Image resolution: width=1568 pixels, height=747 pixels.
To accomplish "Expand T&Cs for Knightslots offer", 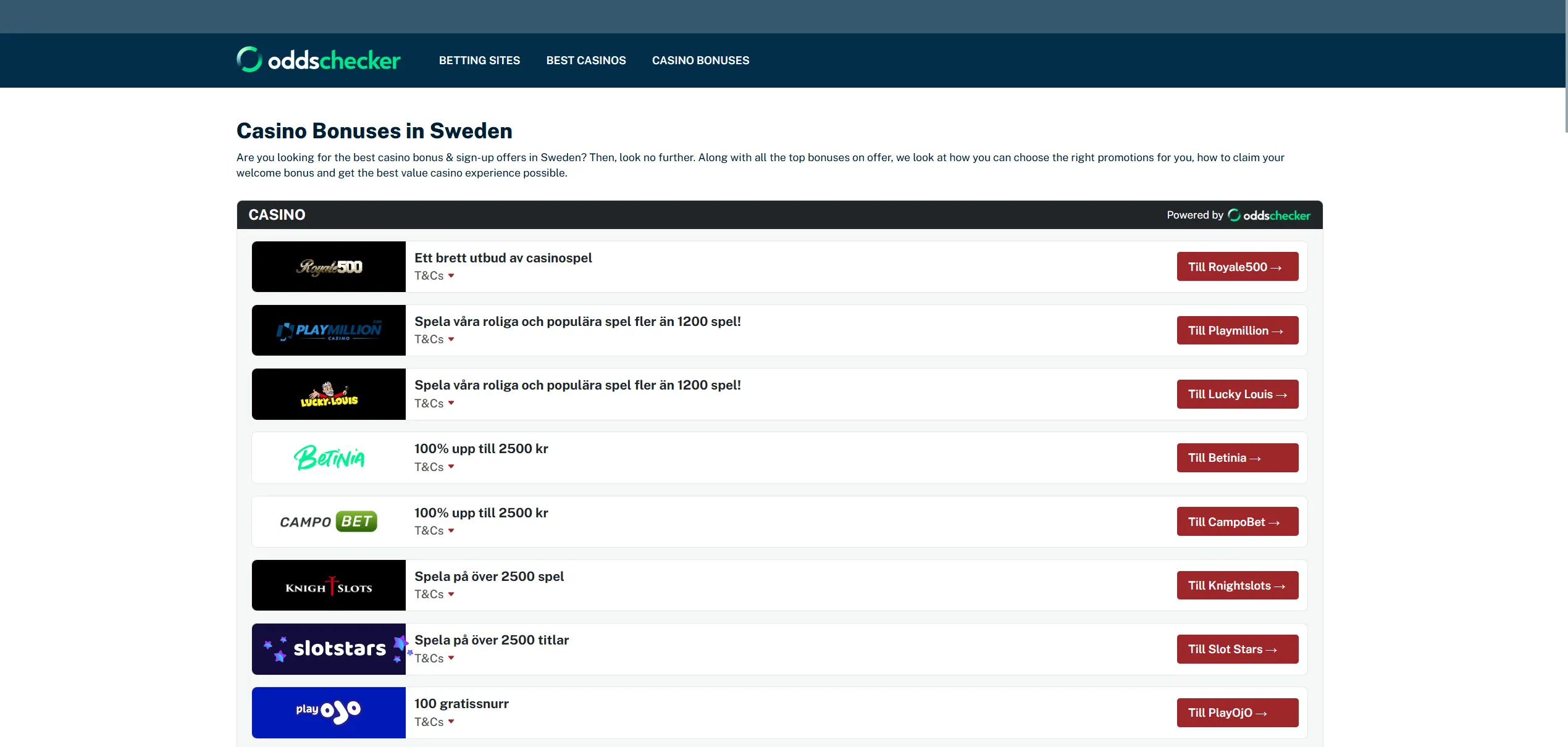I will pos(434,594).
